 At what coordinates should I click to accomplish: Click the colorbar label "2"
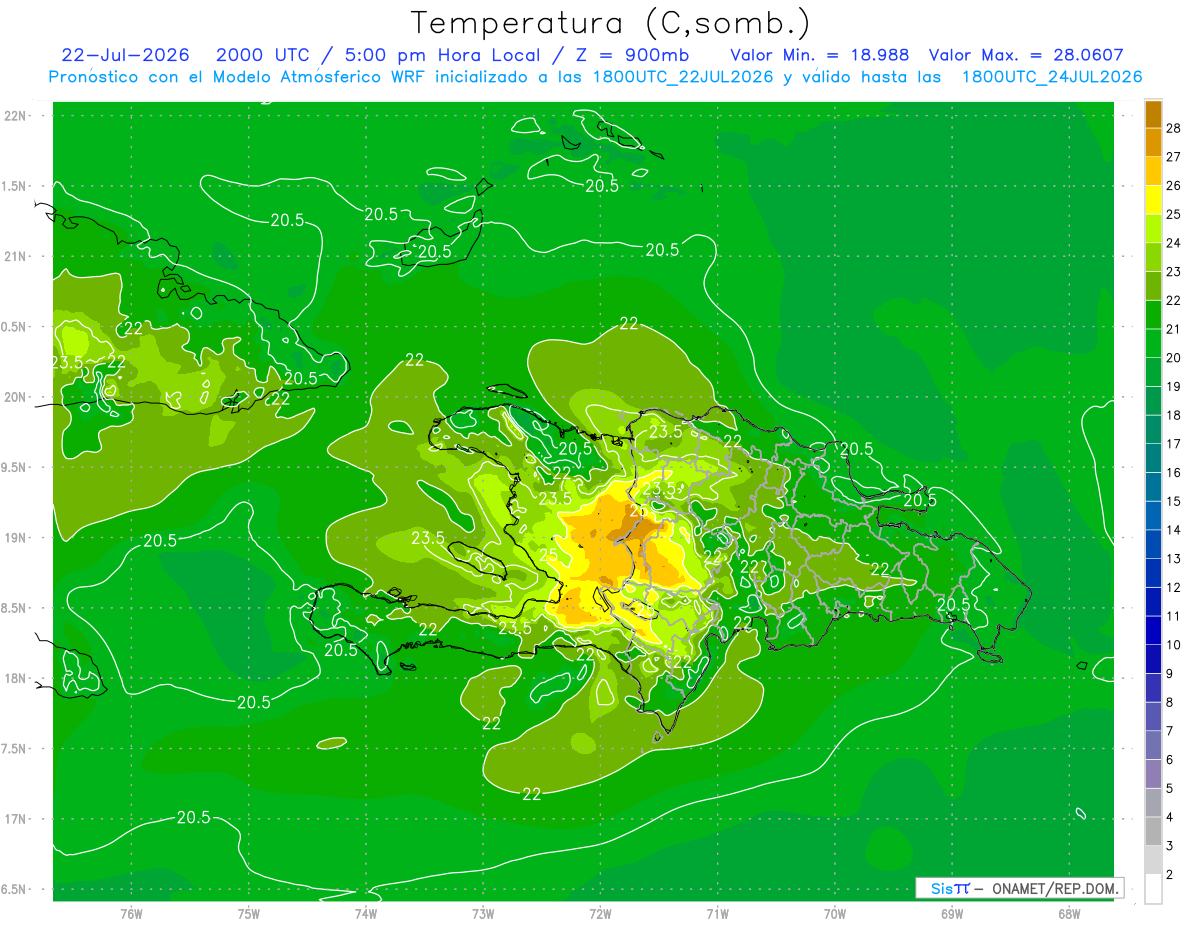tap(1171, 875)
